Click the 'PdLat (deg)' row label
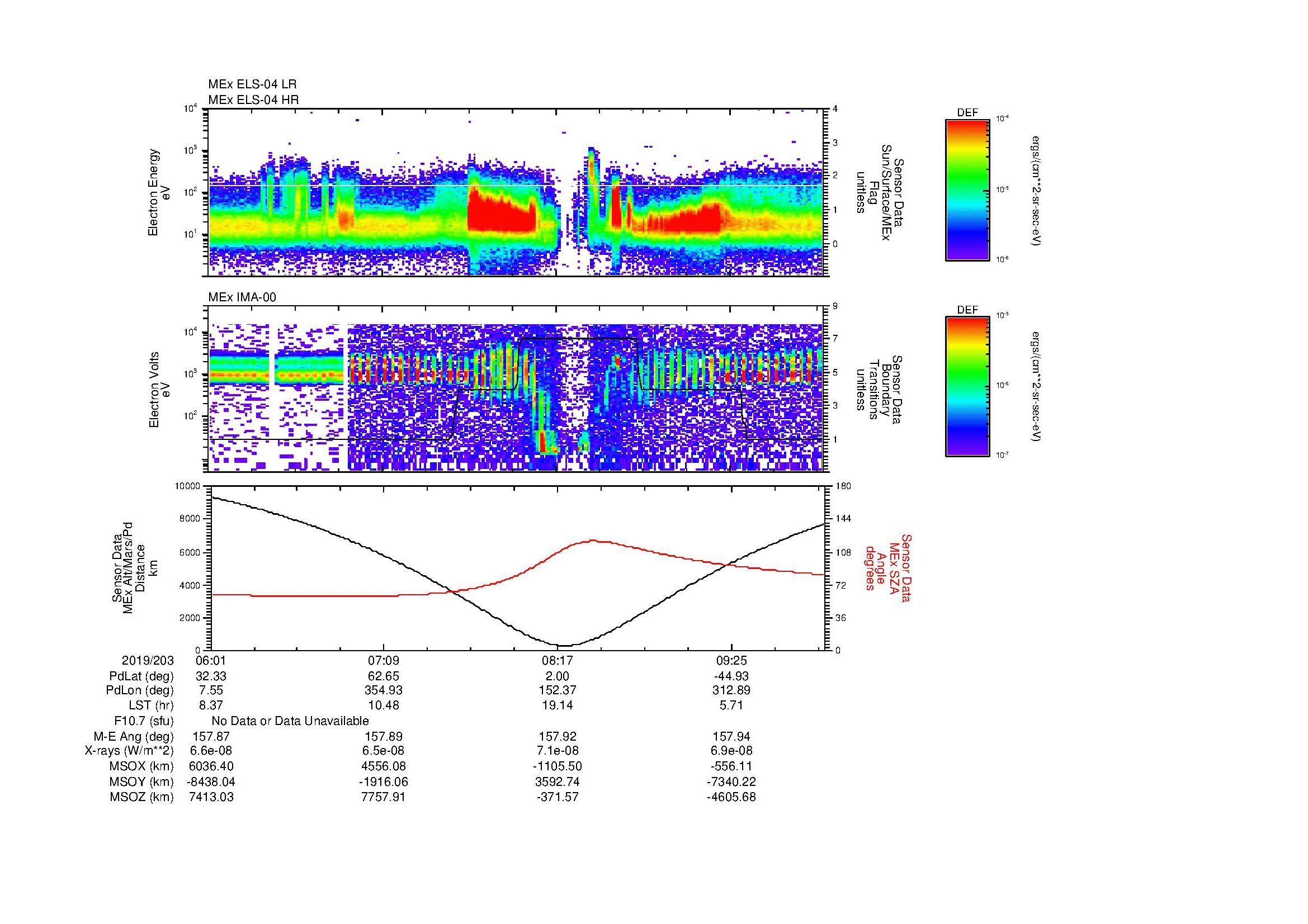1308x924 pixels. pos(141,676)
